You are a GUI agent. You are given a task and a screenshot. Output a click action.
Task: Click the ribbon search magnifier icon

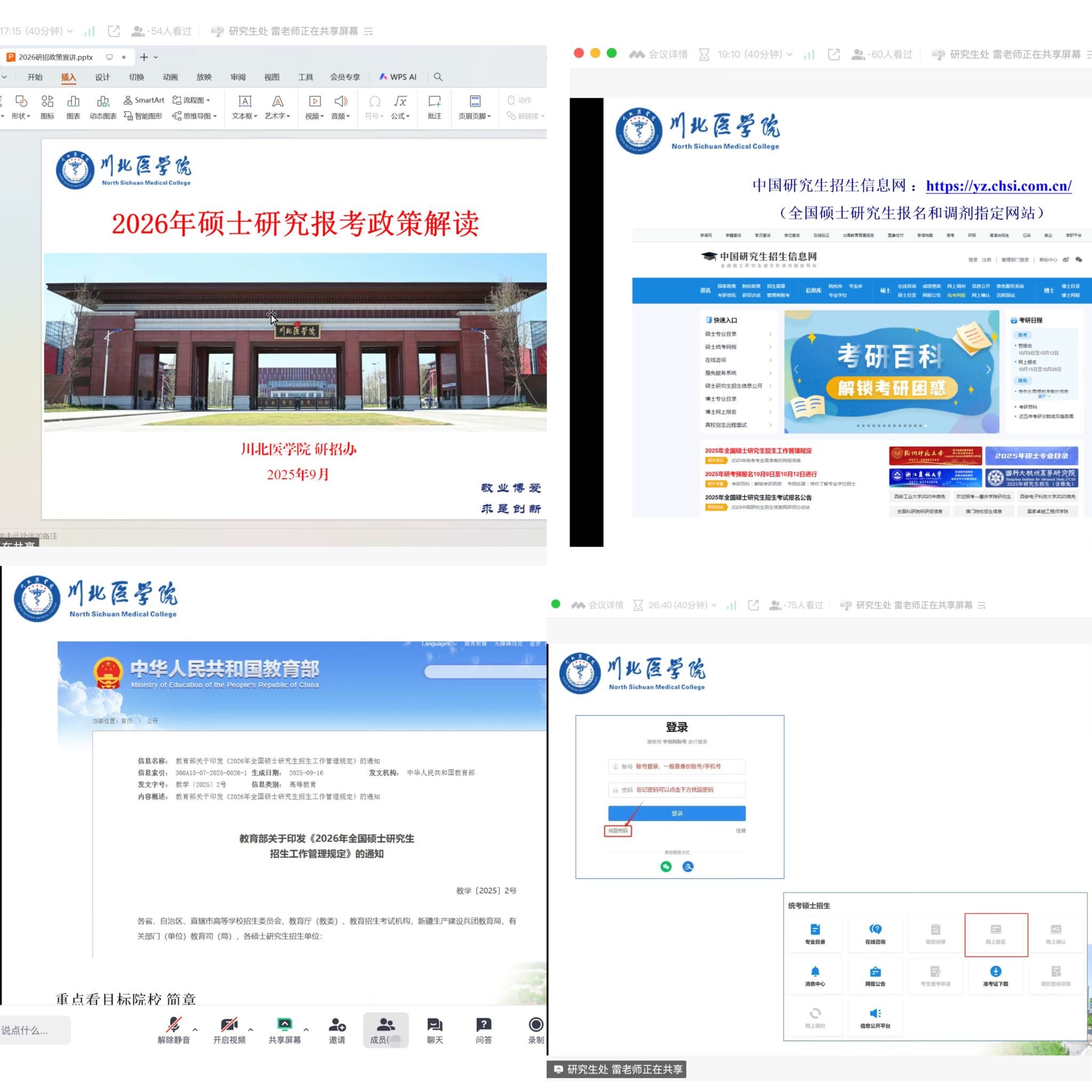pyautogui.click(x=438, y=77)
